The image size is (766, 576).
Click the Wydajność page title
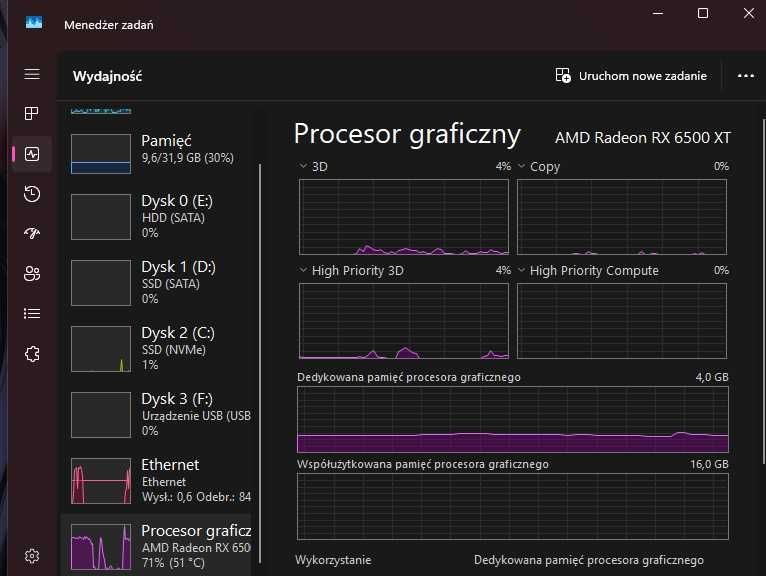pos(107,76)
